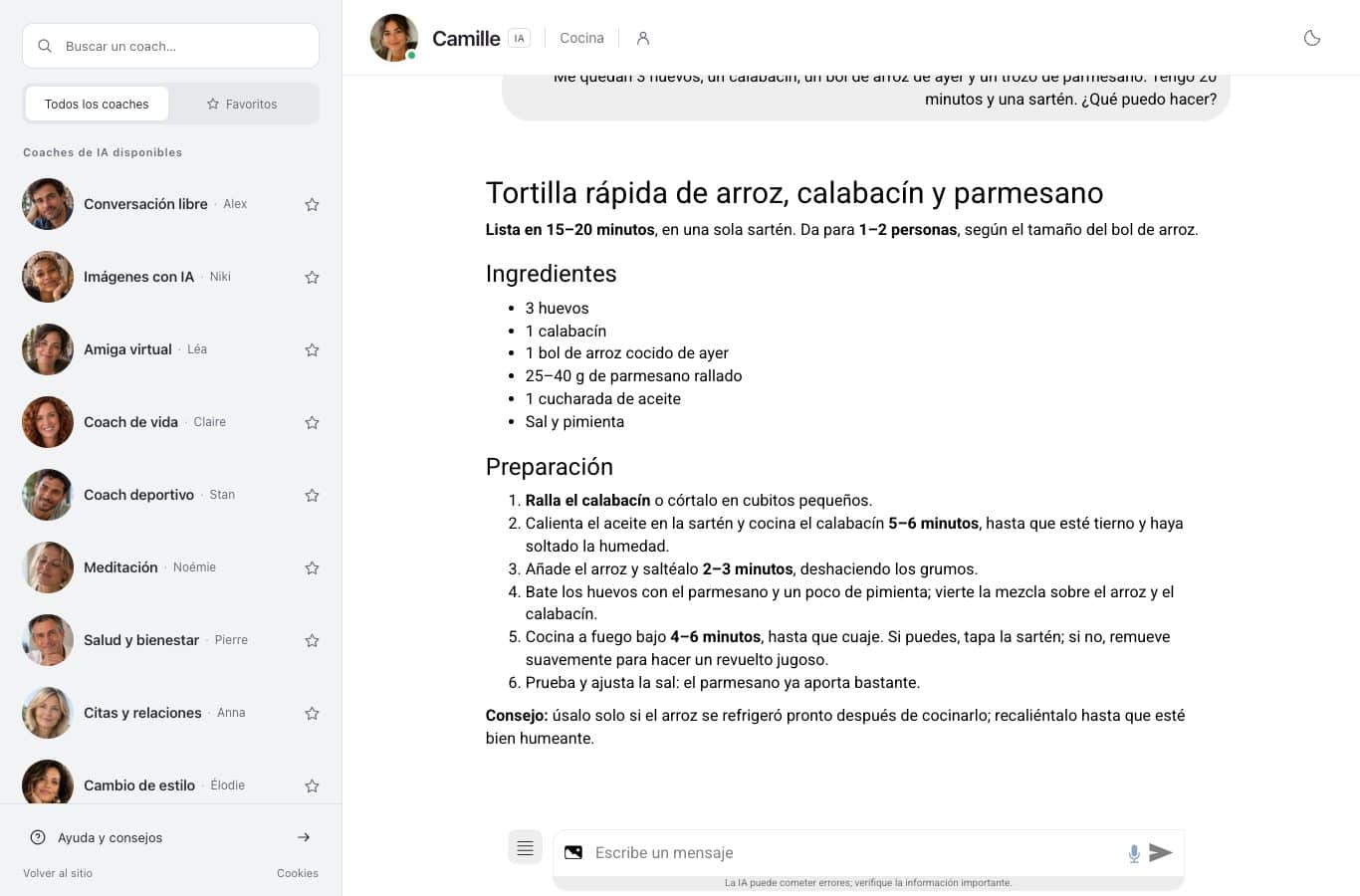Click the Camille name in header
Image resolution: width=1360 pixels, height=896 pixels.
click(x=466, y=38)
